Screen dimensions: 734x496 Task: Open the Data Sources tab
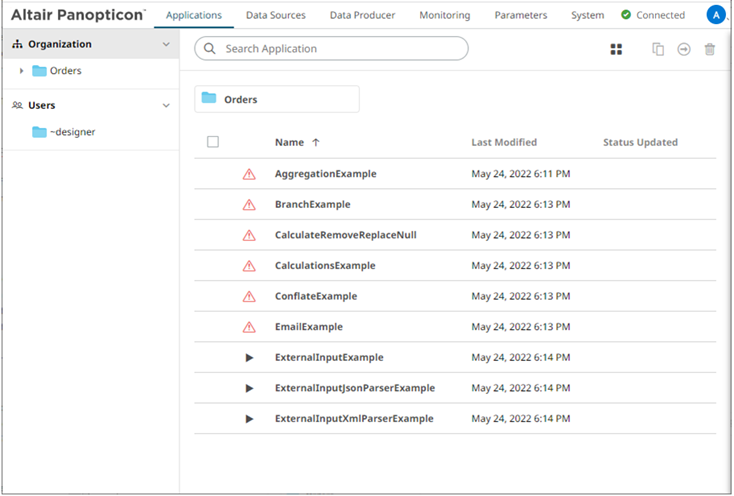click(x=275, y=16)
